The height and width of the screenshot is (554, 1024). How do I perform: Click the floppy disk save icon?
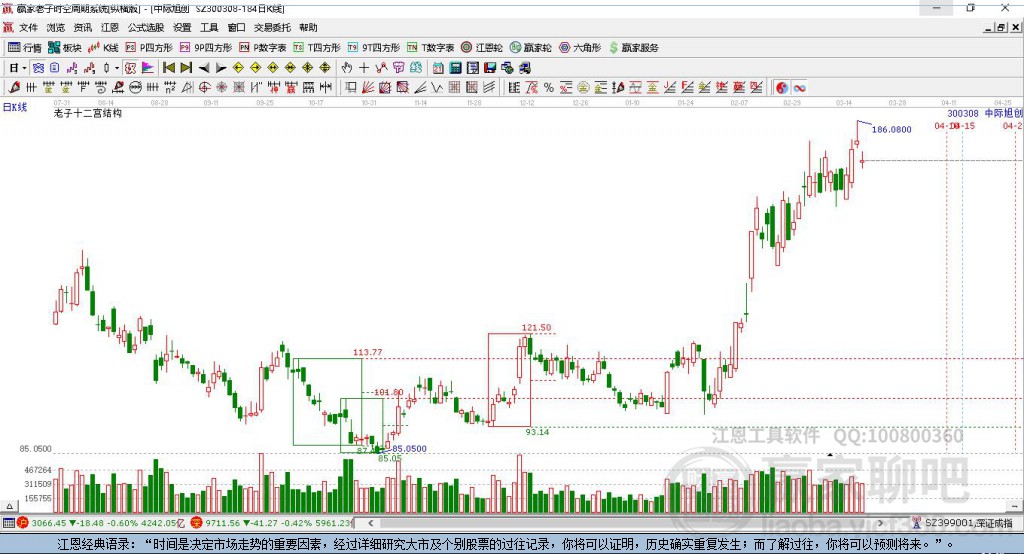click(490, 68)
